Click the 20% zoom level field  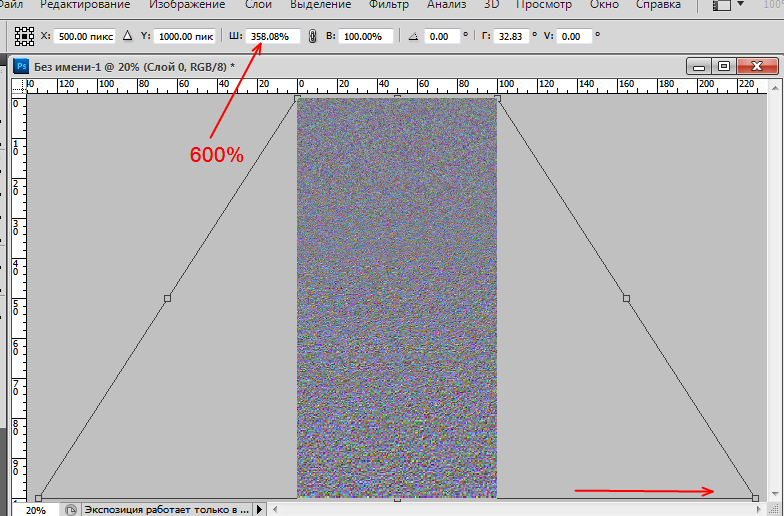pyautogui.click(x=36, y=510)
